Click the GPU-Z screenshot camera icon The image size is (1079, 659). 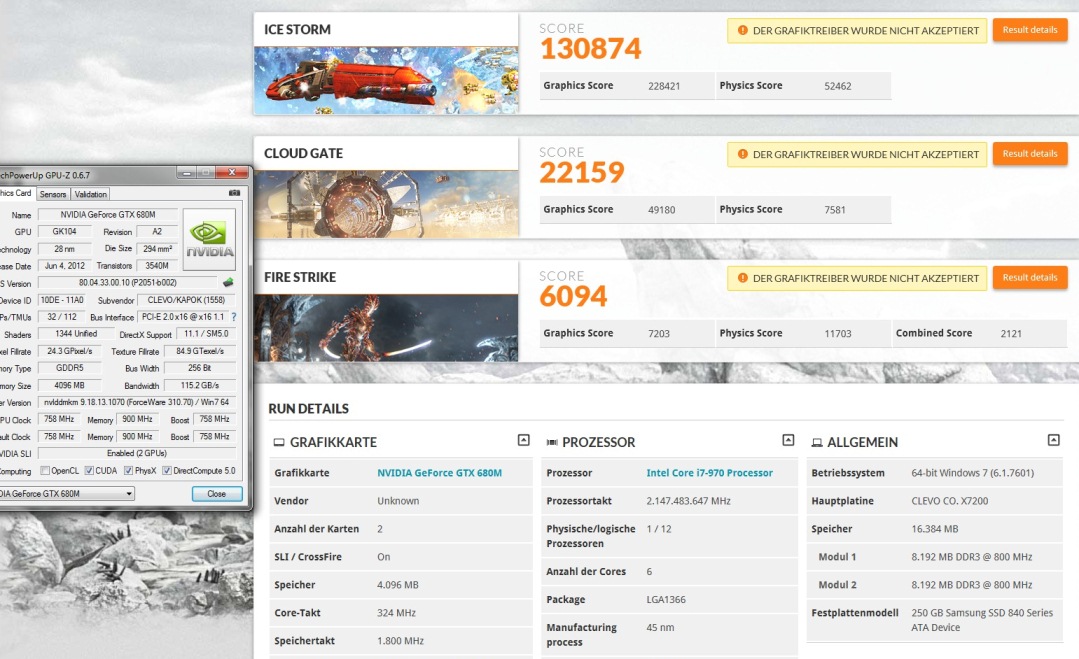coord(235,193)
